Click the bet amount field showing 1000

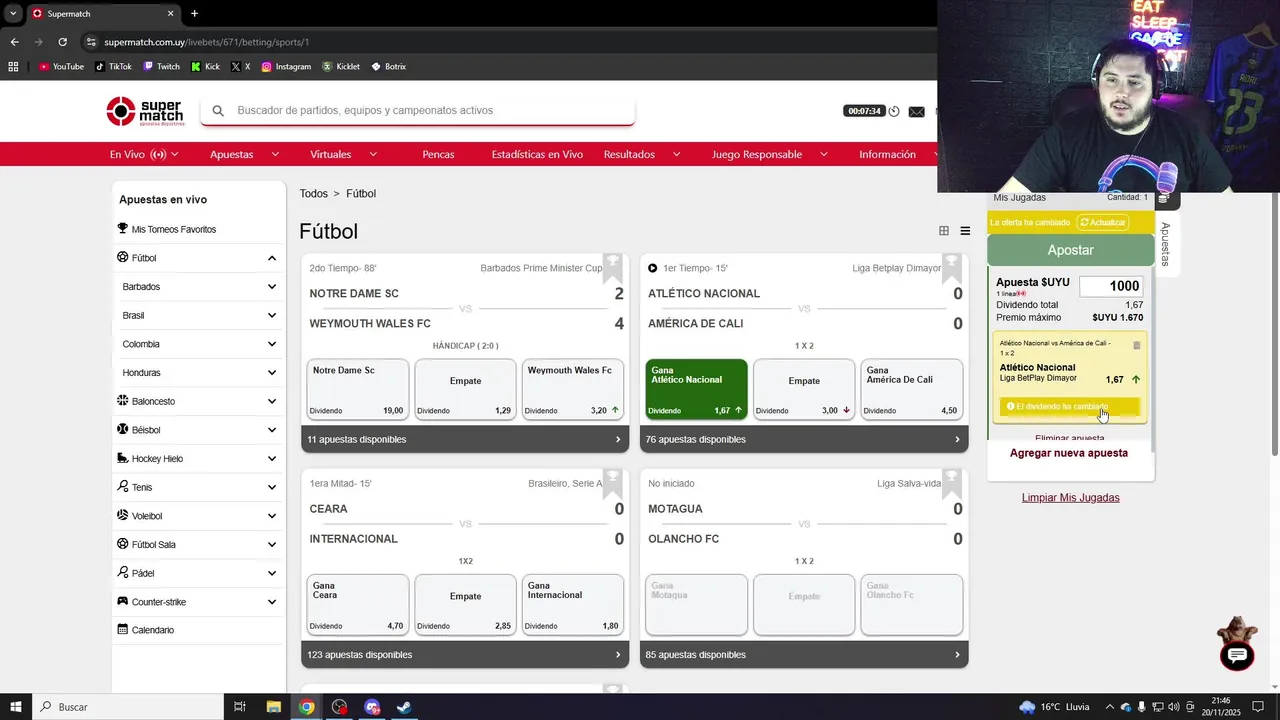pyautogui.click(x=1112, y=286)
